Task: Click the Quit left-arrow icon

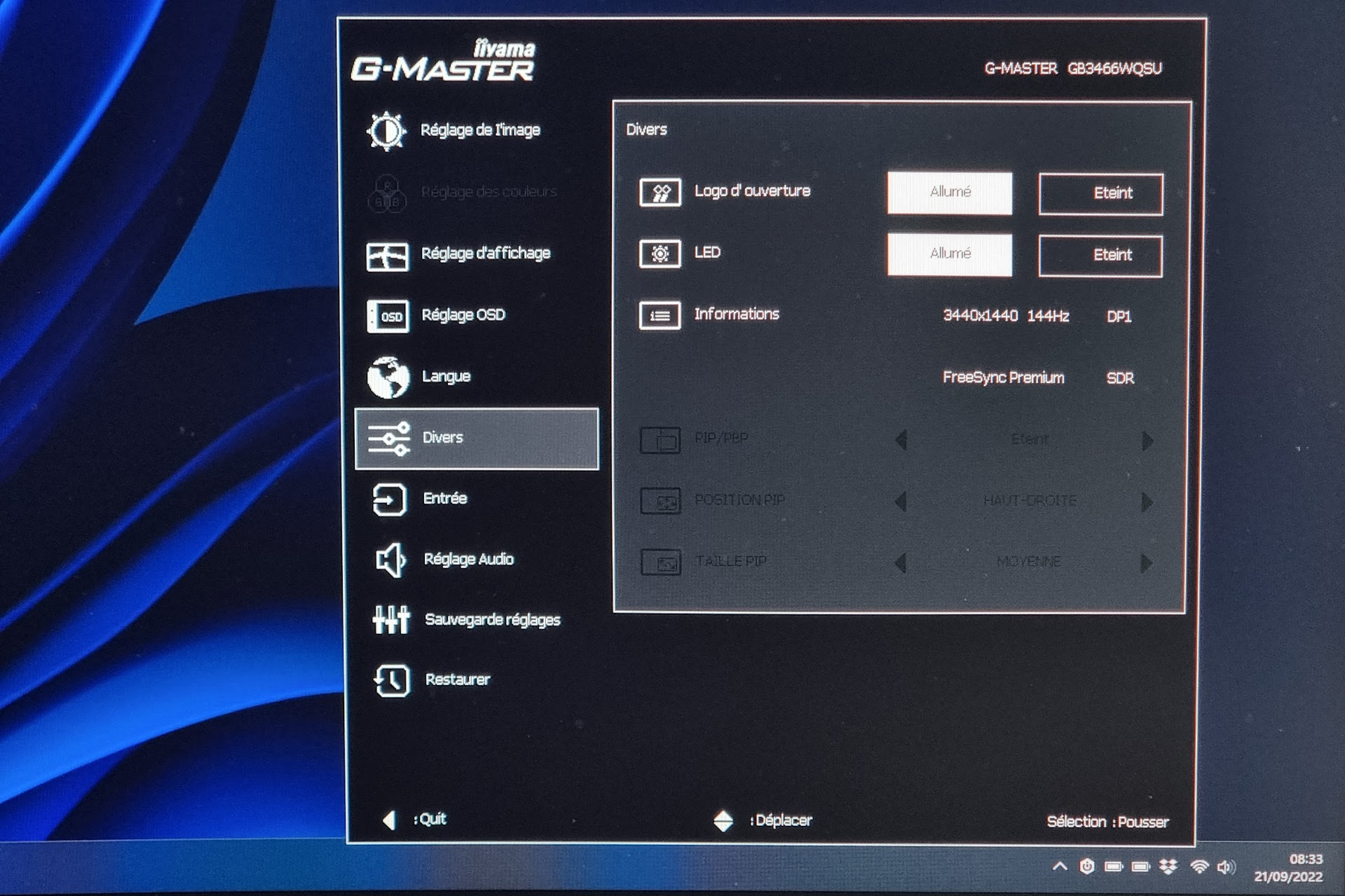Action: [x=390, y=820]
